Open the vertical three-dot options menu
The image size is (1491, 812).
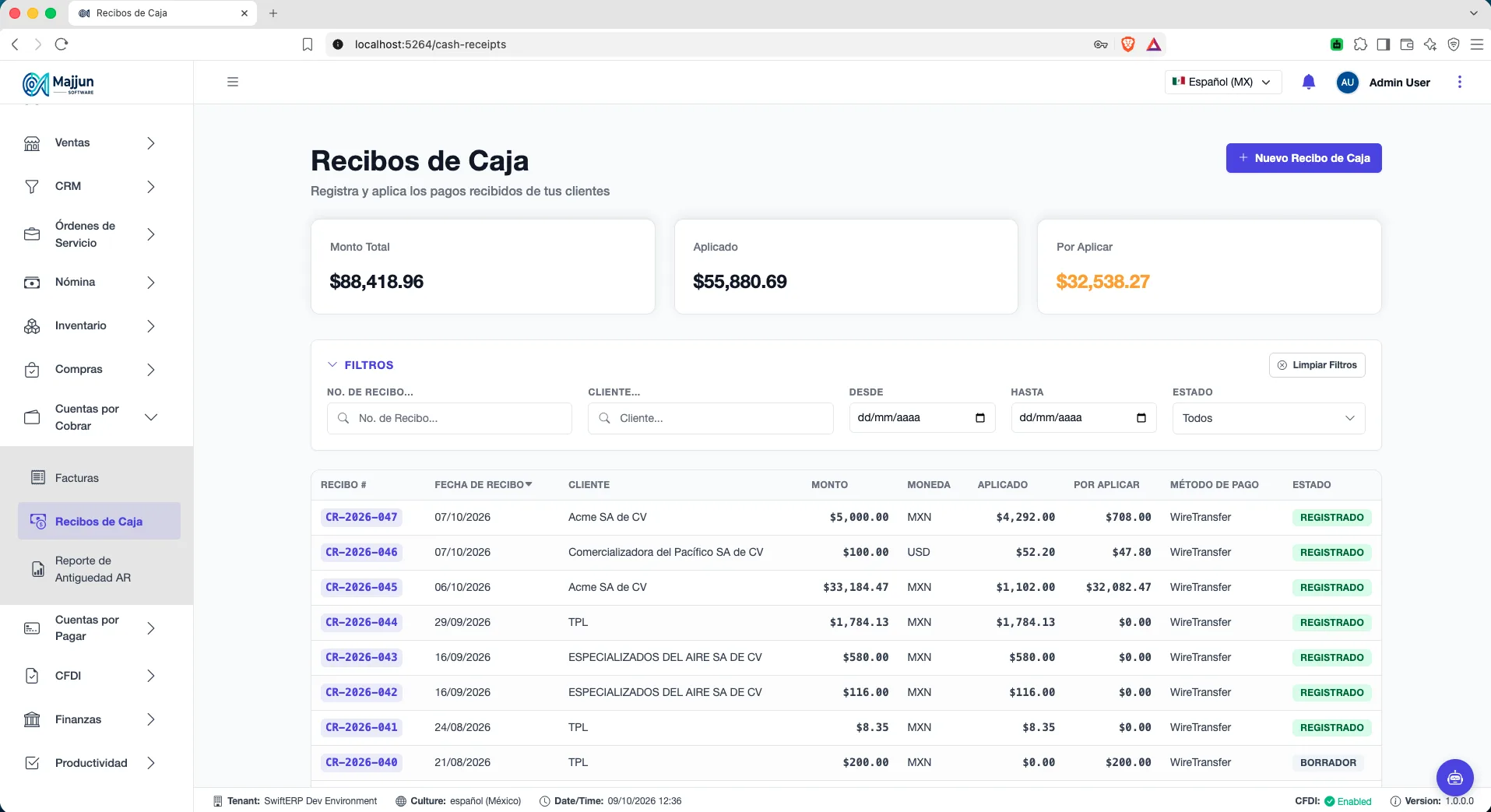click(x=1460, y=82)
